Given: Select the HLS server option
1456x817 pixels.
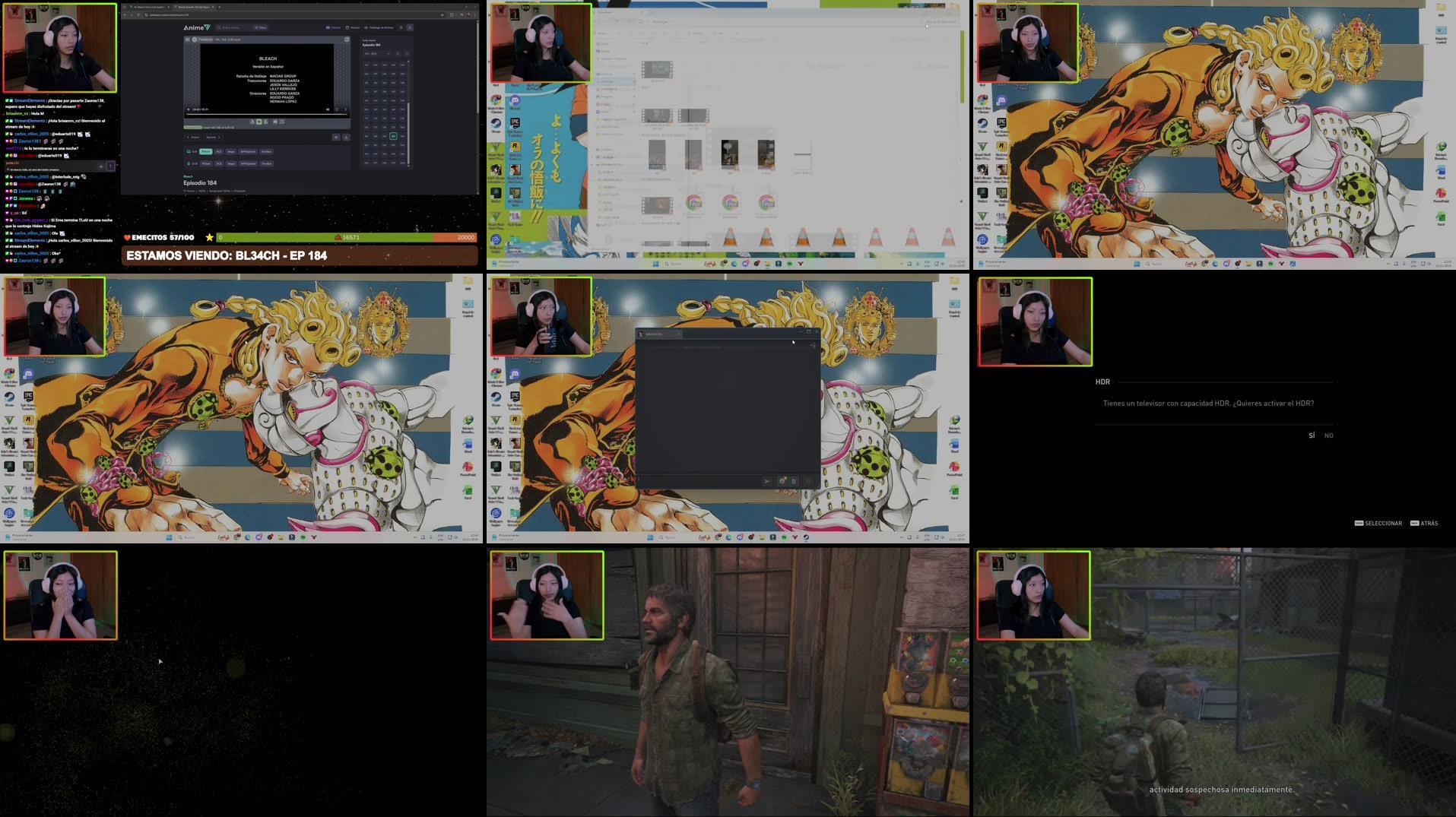Looking at the screenshot, I should click(x=219, y=151).
